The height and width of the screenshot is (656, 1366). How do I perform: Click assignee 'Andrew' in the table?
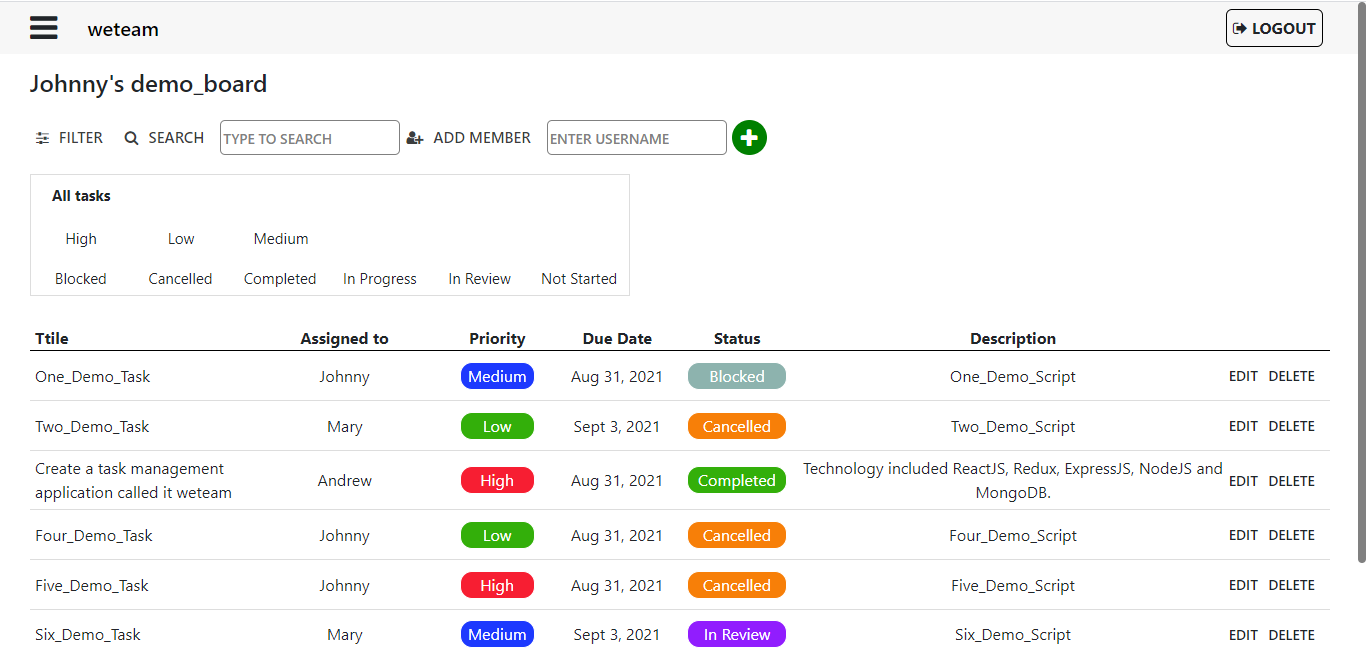pyautogui.click(x=345, y=481)
